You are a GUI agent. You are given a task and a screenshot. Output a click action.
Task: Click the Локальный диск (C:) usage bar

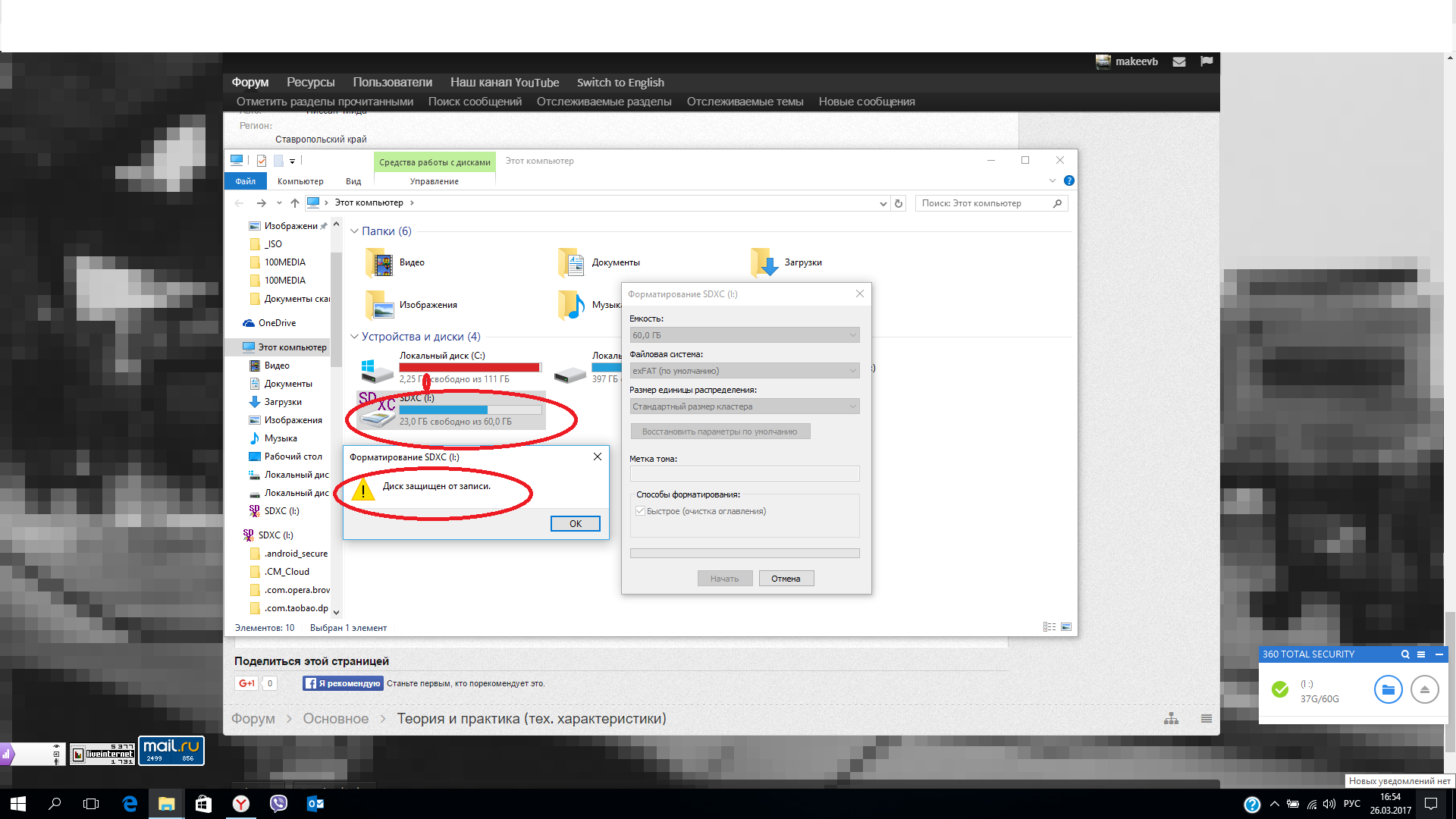coord(470,368)
